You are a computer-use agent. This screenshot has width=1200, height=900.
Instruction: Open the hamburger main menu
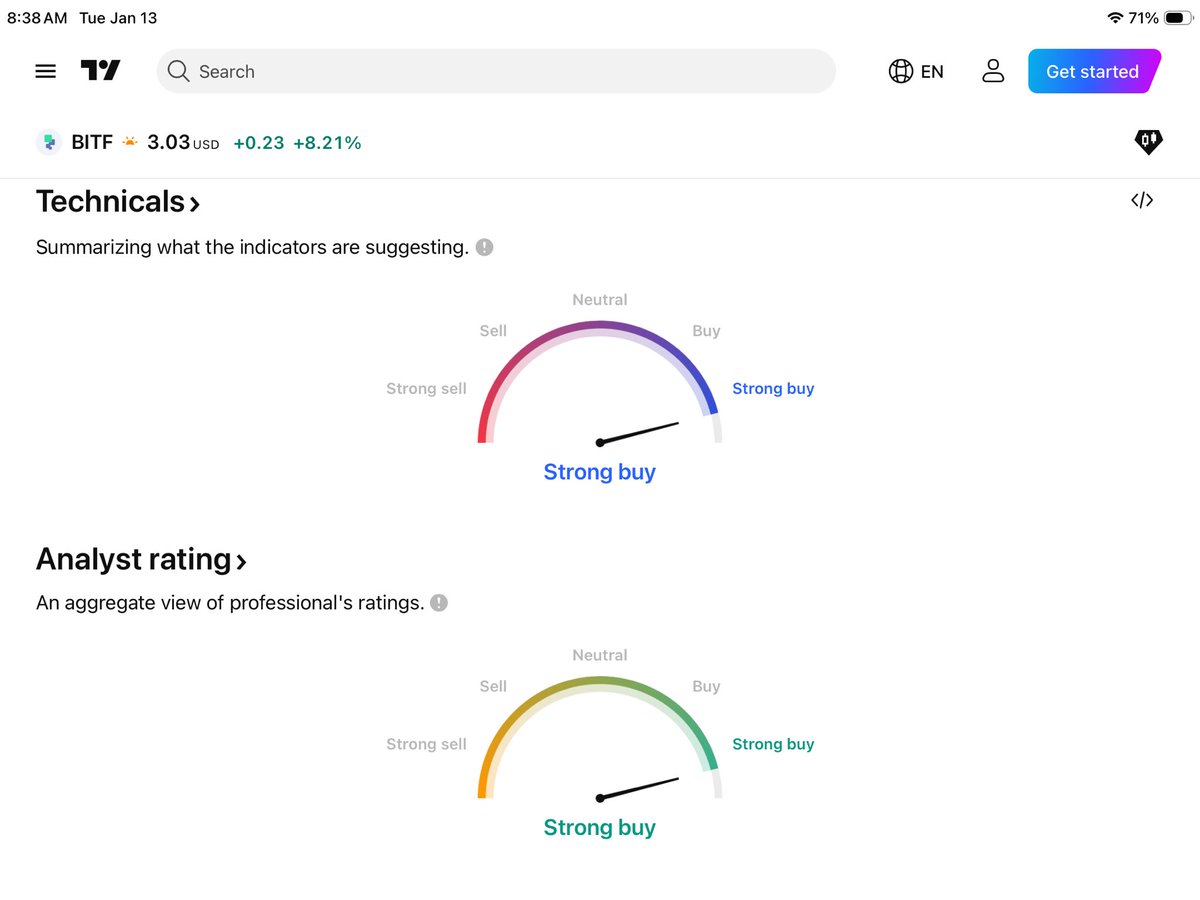tap(45, 72)
